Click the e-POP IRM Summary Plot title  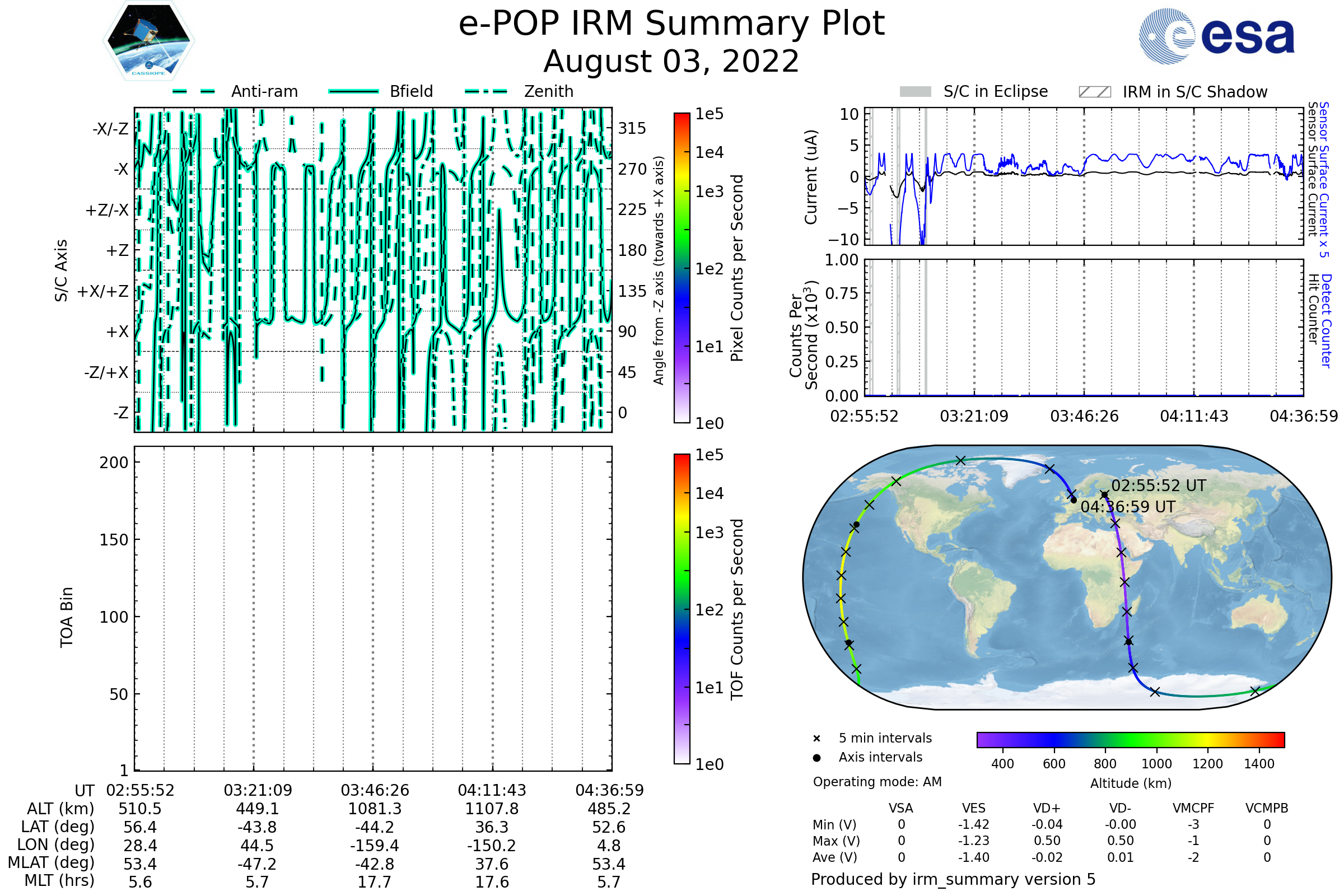(x=671, y=24)
